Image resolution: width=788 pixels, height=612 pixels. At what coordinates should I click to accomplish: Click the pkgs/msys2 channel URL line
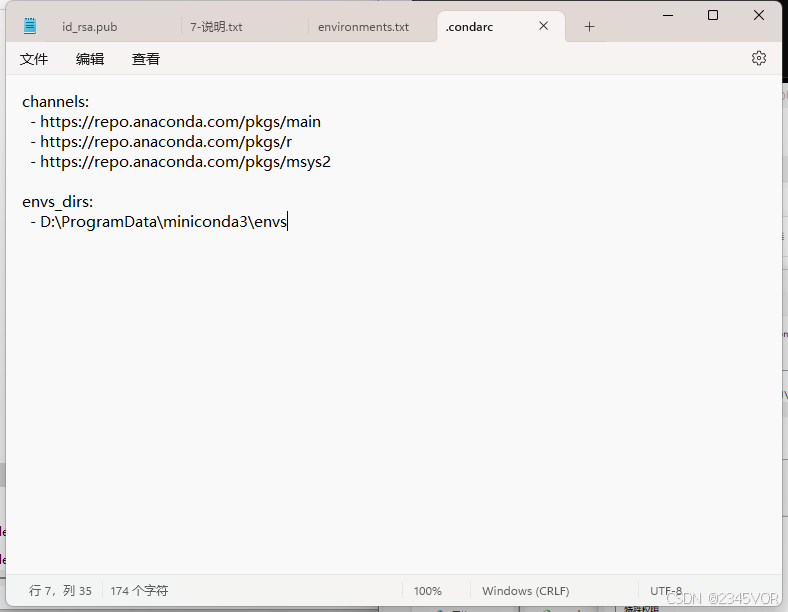pos(180,162)
